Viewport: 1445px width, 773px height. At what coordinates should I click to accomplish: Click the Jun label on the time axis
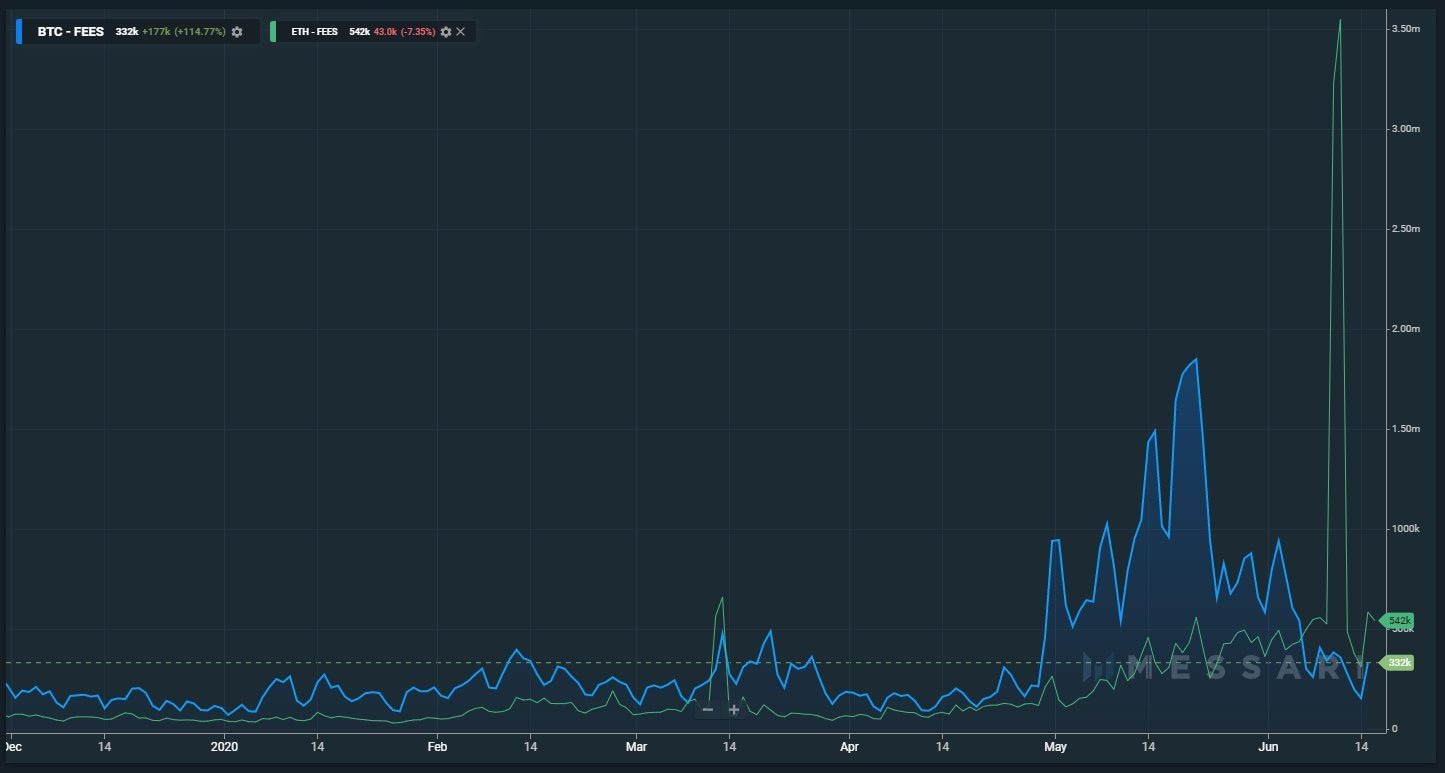[1270, 747]
